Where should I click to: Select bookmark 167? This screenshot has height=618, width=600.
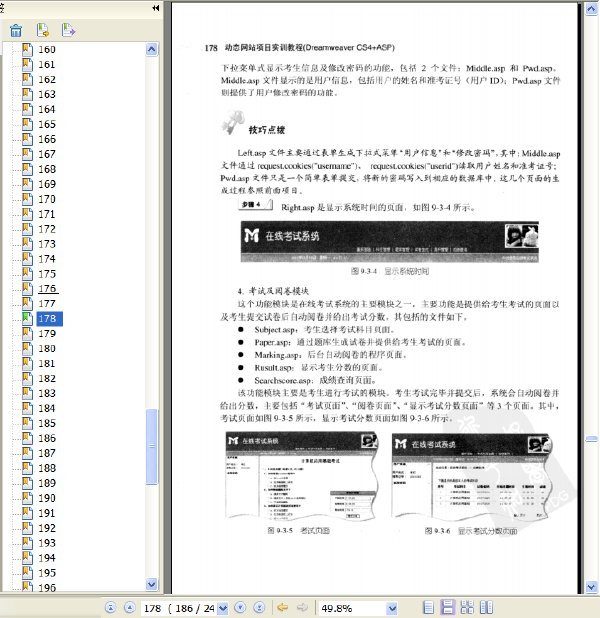(47, 154)
